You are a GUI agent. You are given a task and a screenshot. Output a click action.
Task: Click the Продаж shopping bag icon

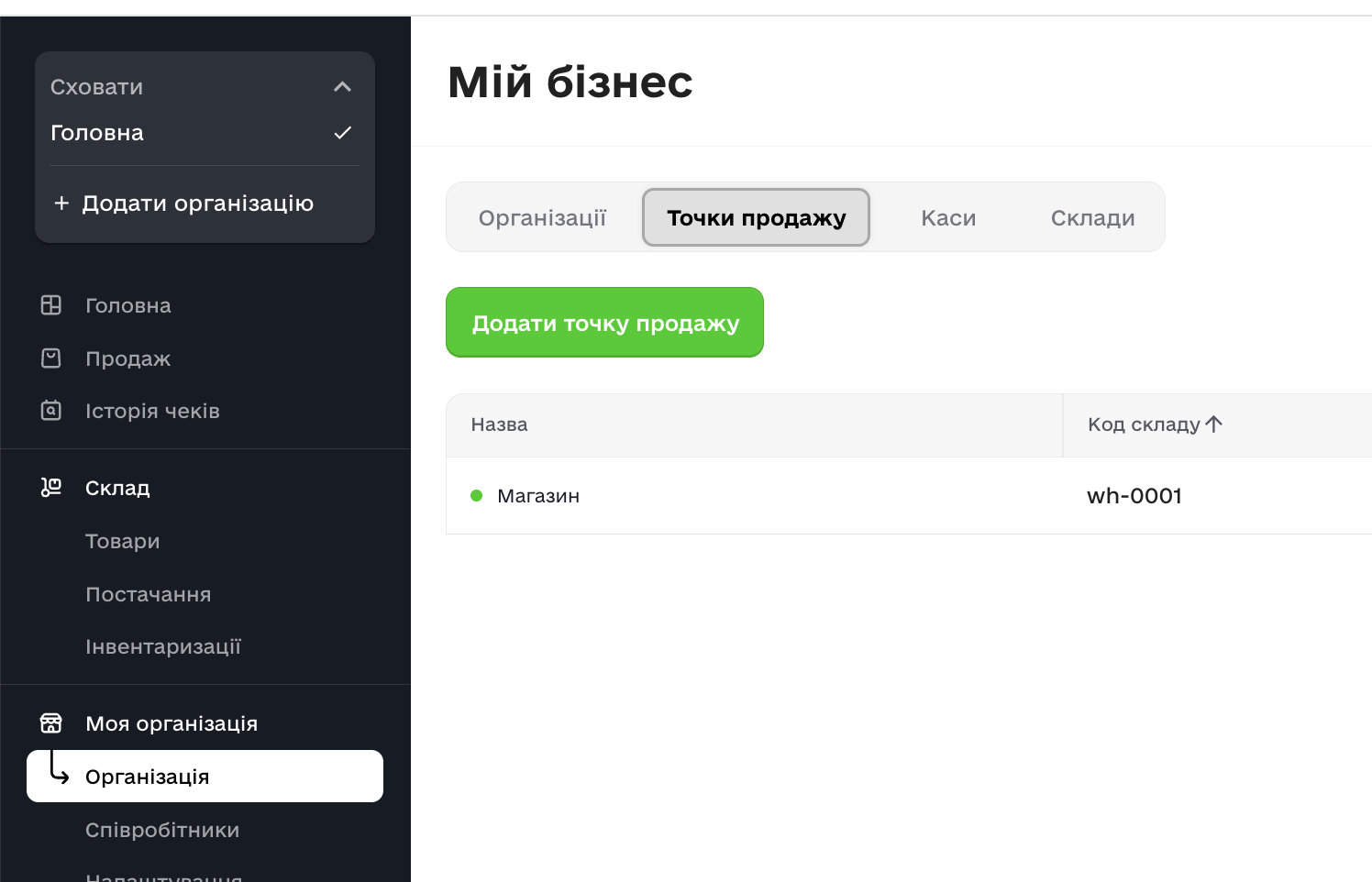point(51,358)
